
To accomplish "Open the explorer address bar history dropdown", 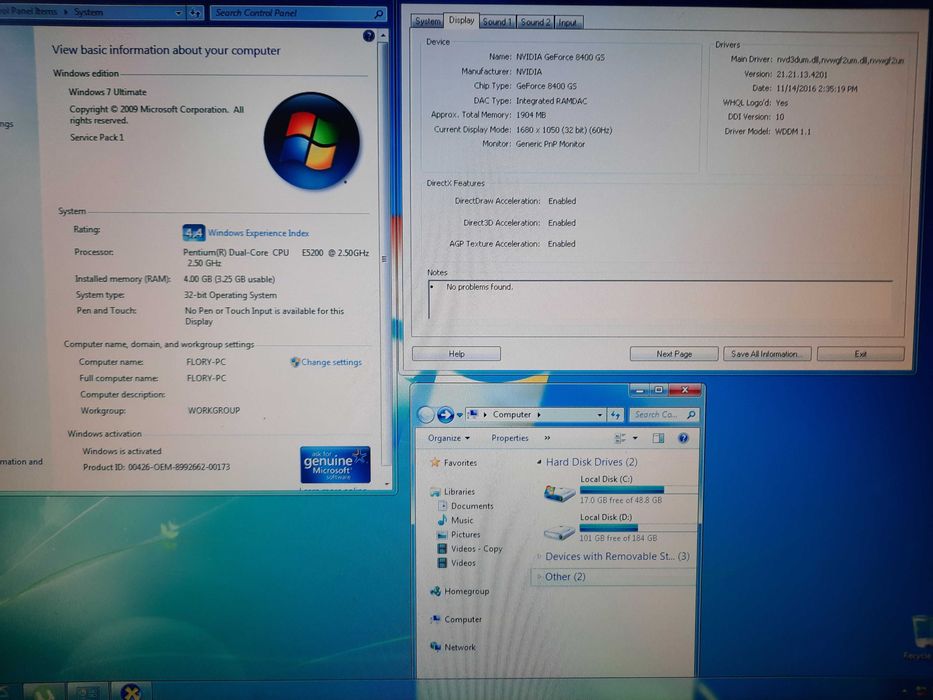I will 599,415.
